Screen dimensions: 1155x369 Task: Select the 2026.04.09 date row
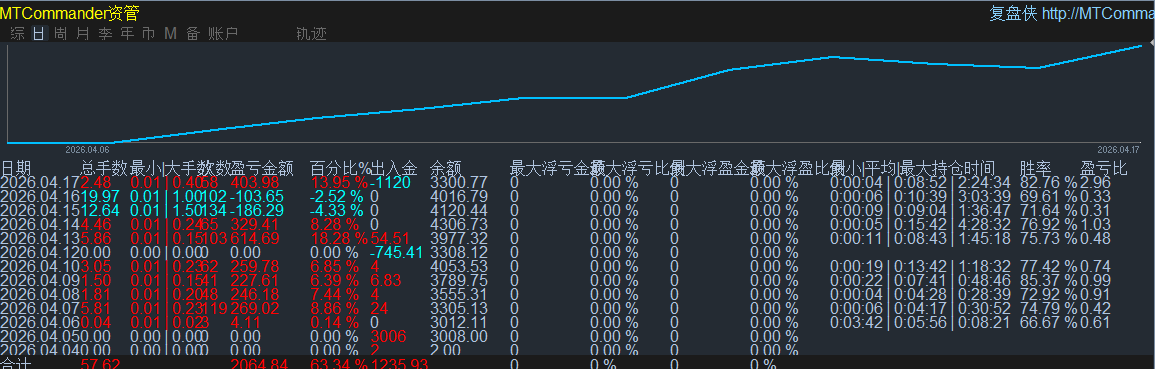pos(40,281)
